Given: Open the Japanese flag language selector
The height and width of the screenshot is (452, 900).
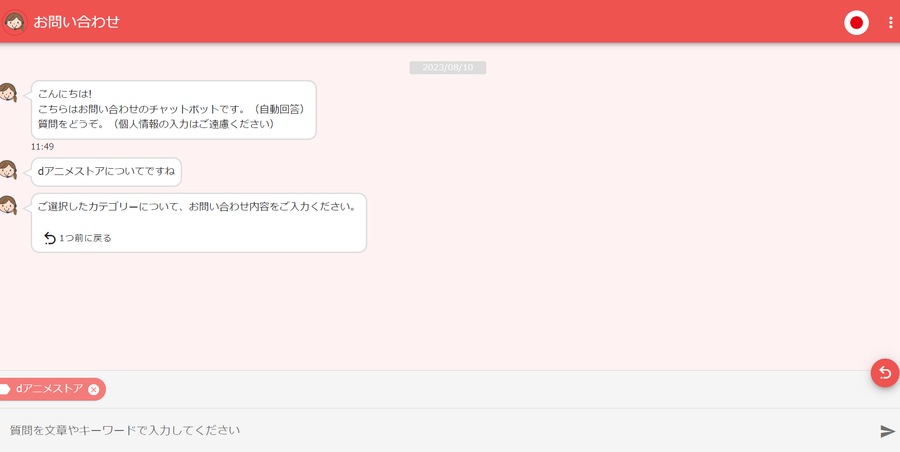Looking at the screenshot, I should click(856, 23).
